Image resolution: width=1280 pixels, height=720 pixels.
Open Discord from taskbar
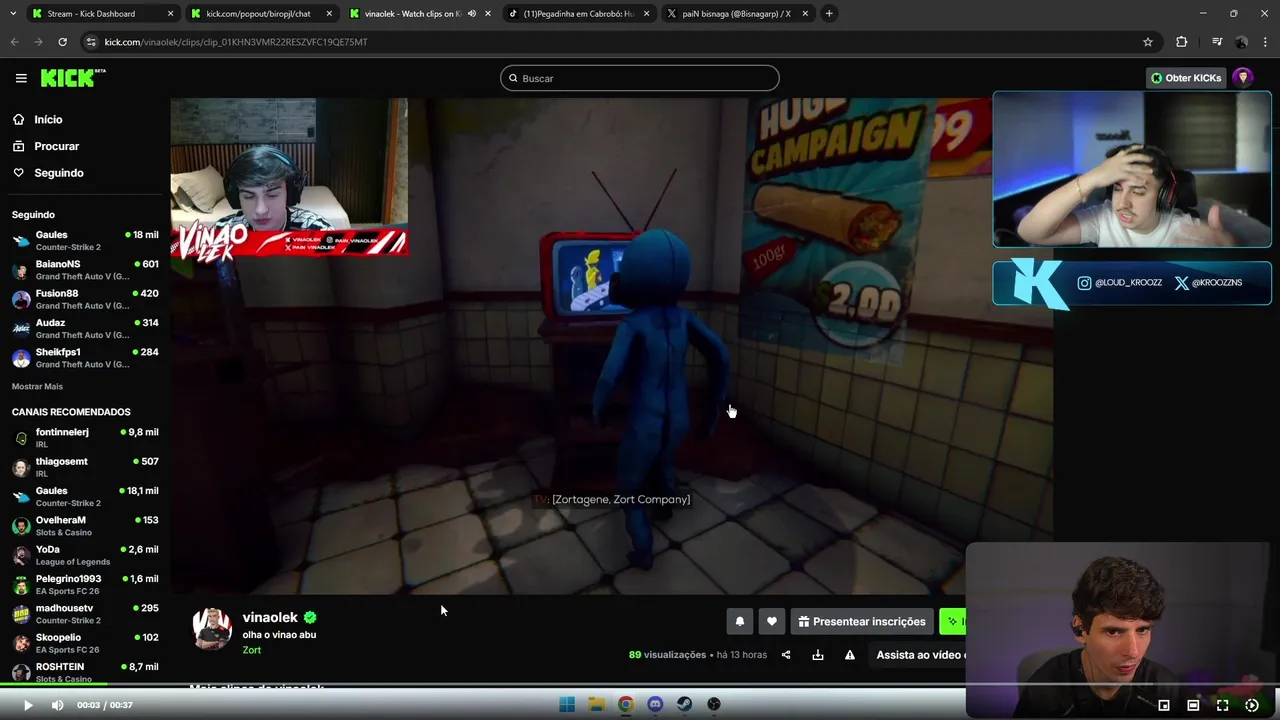[x=655, y=705]
